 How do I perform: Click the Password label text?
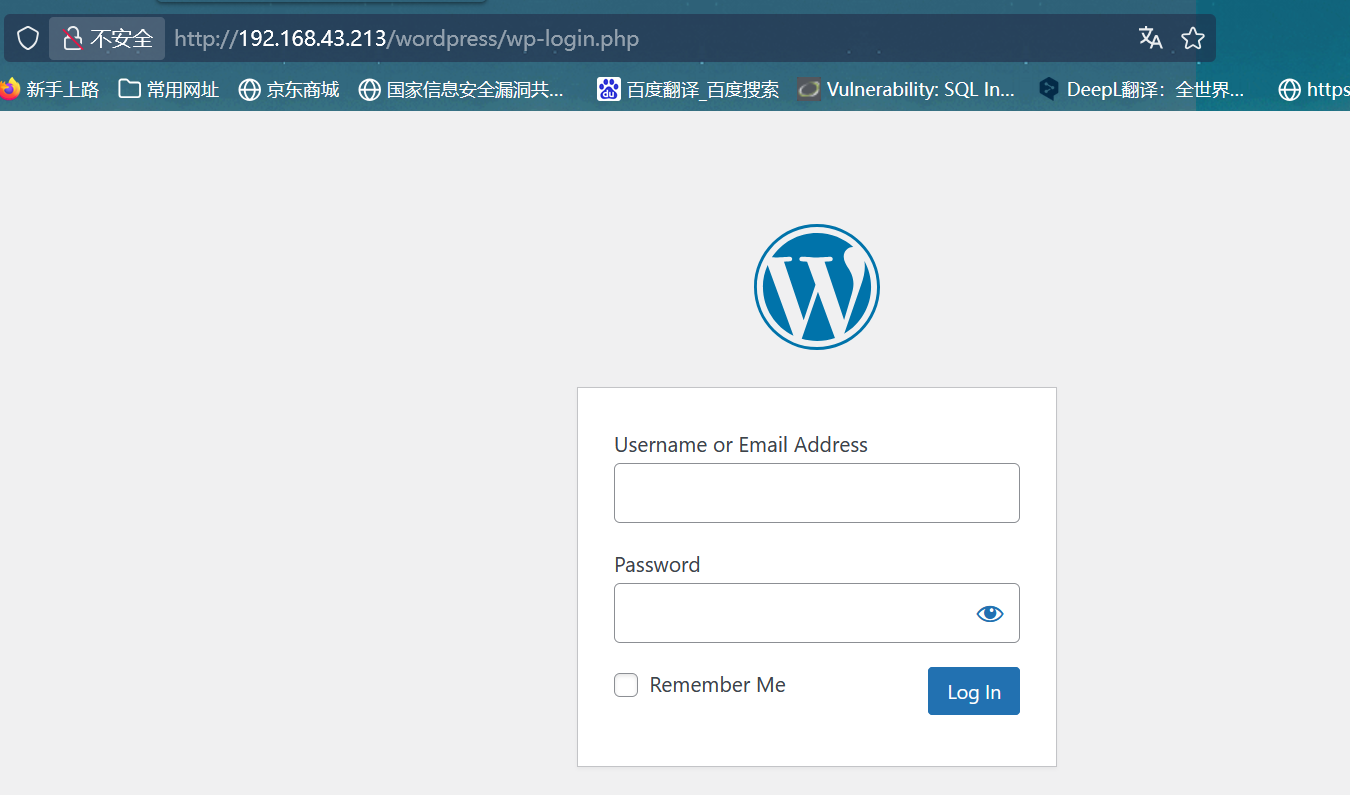657,565
